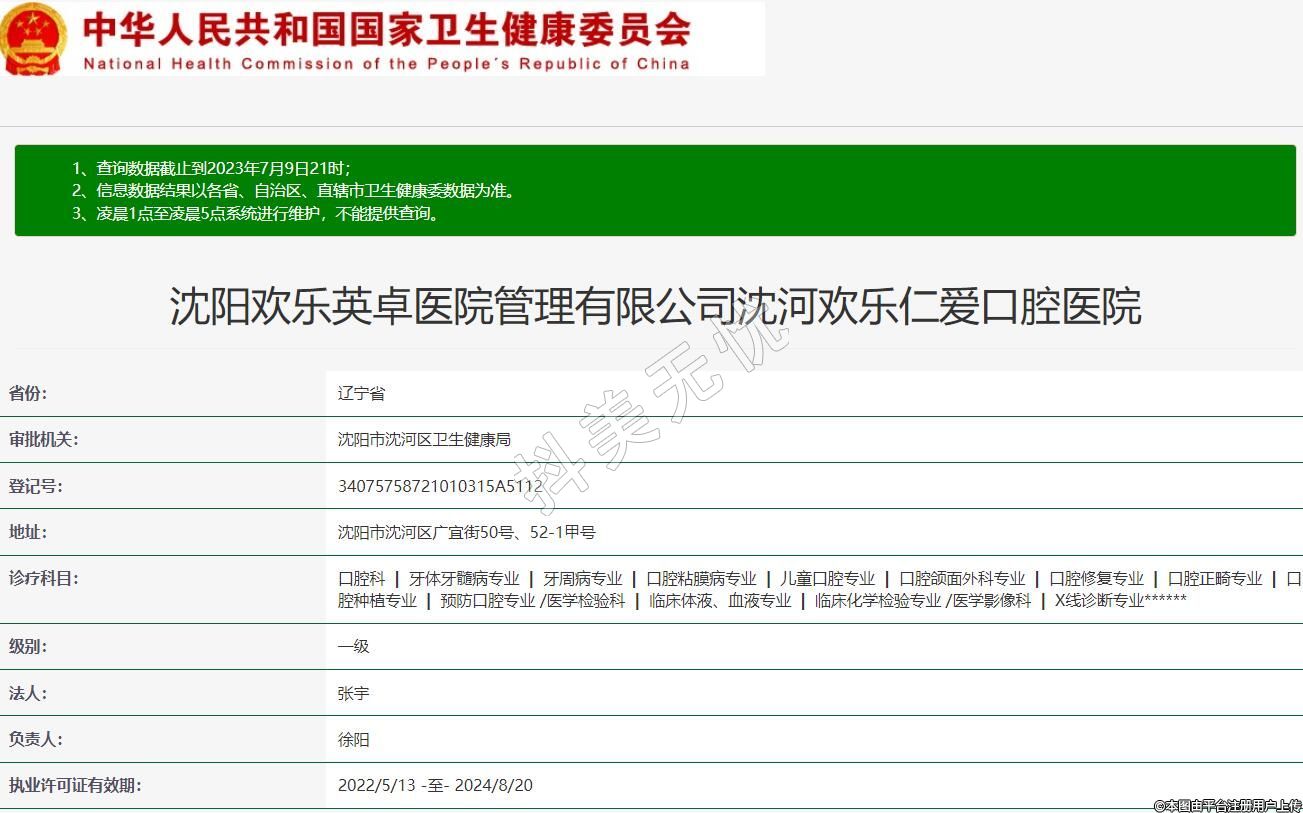
Task: Click the national emblem logo icon
Action: 34,40
